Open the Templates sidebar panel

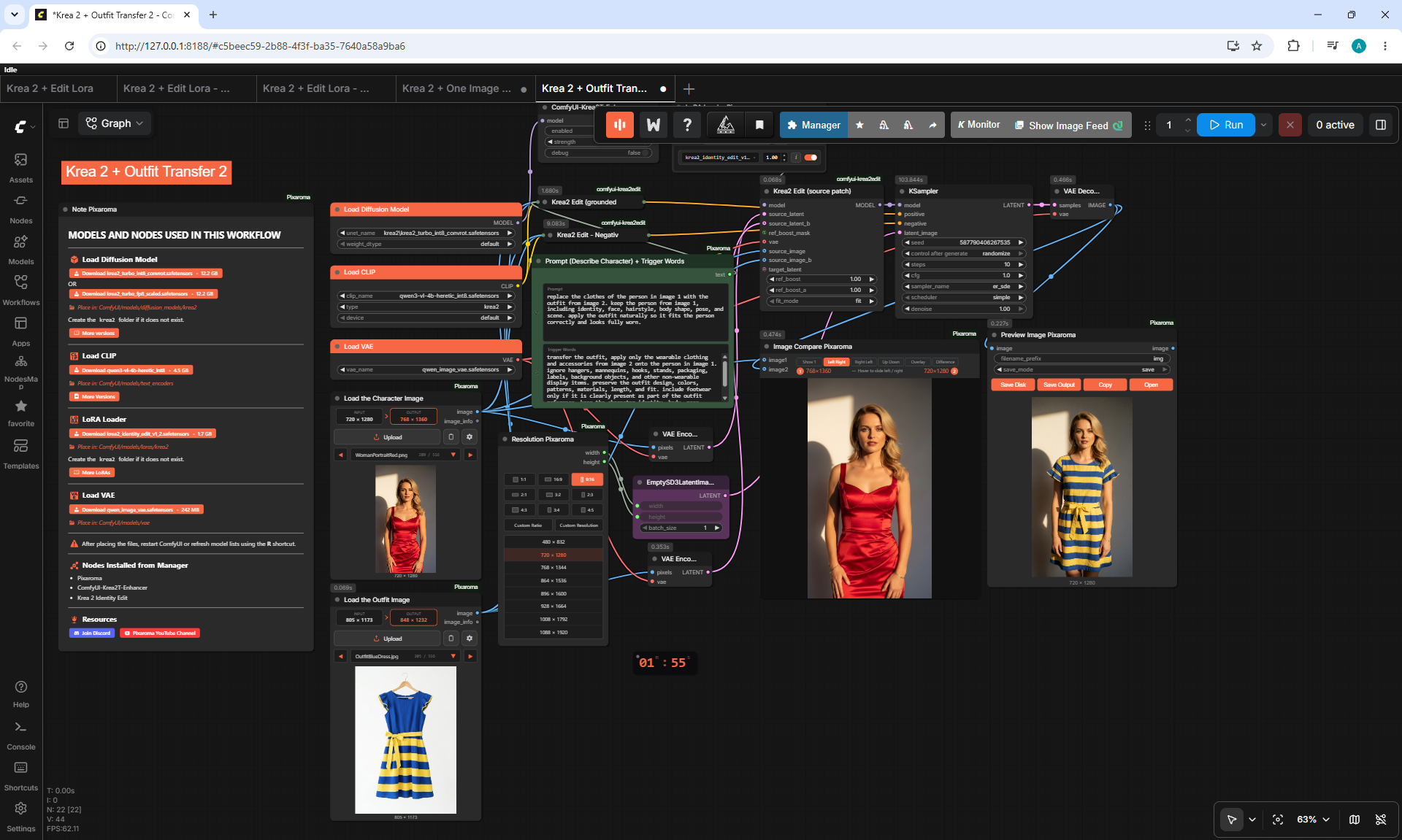(x=20, y=453)
